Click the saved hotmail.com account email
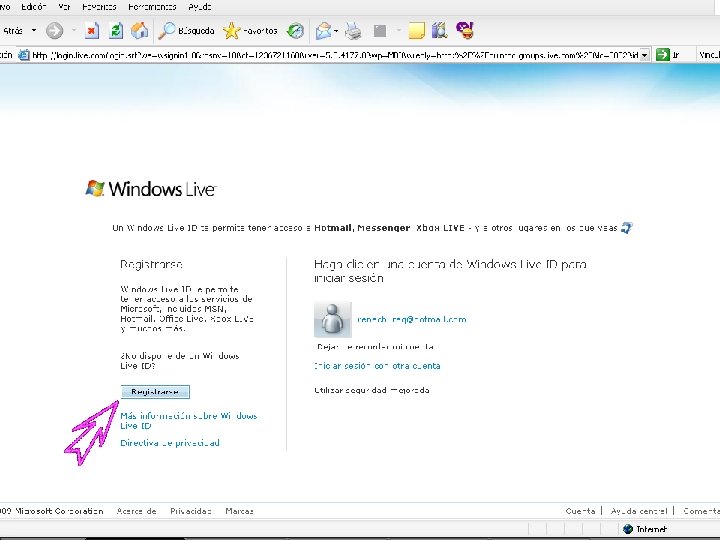 412,320
